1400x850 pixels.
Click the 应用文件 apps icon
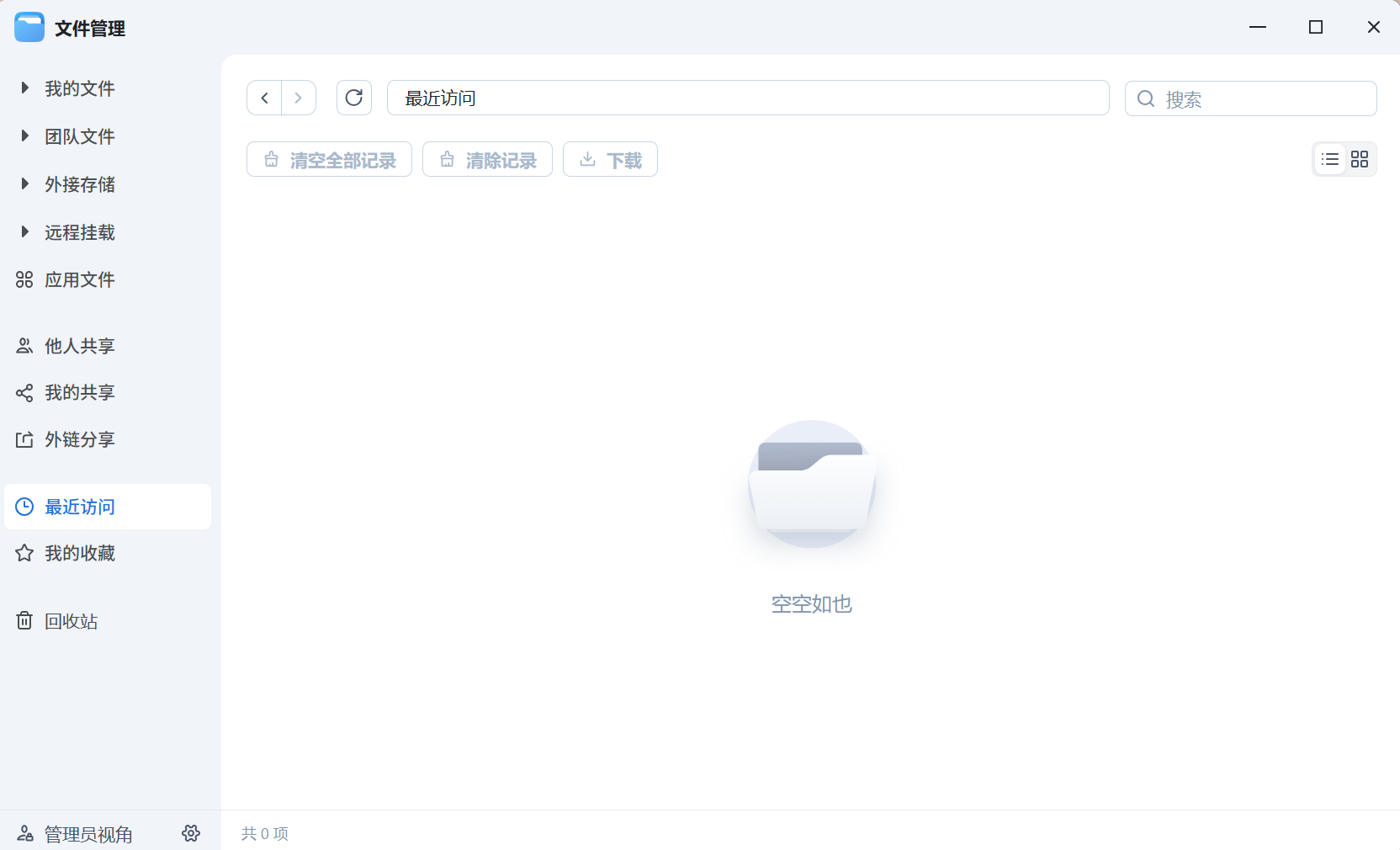(x=24, y=279)
